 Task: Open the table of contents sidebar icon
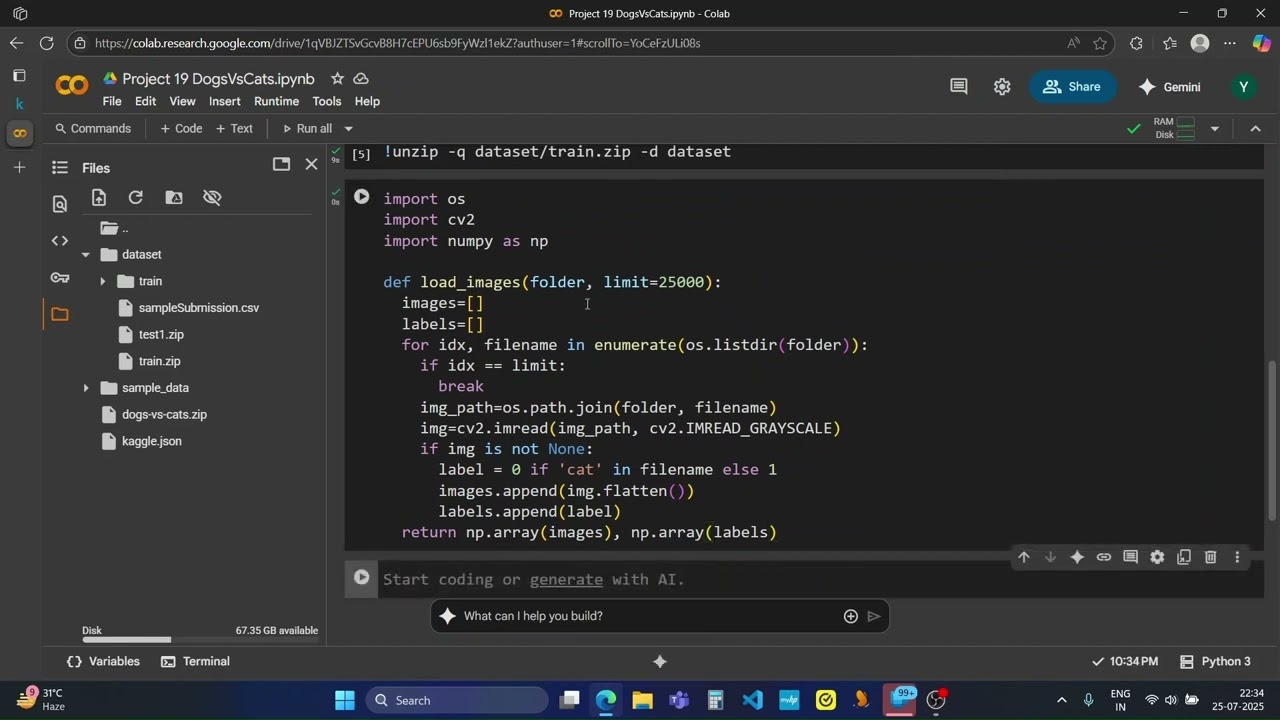[x=60, y=168]
